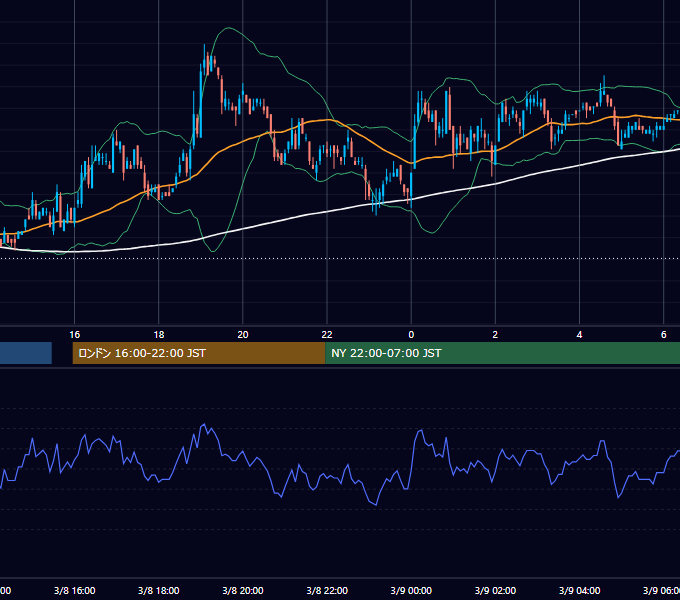Click the hour 4 axis label
The width and height of the screenshot is (680, 600).
point(579,334)
